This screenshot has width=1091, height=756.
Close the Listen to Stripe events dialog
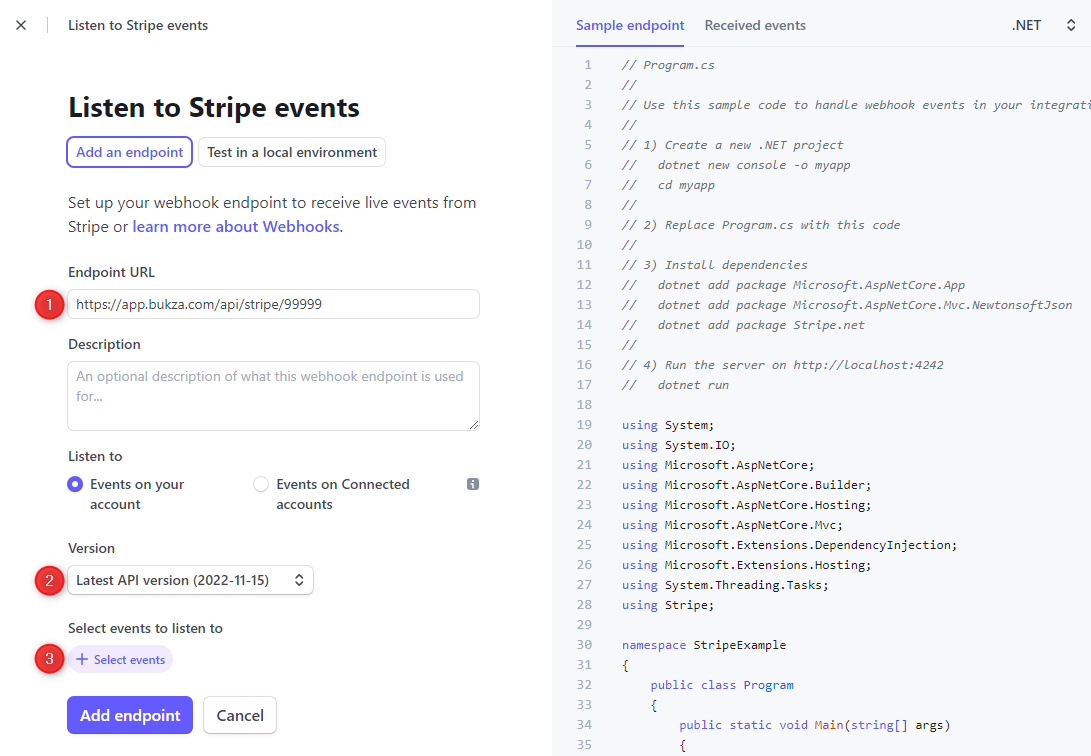tap(21, 25)
